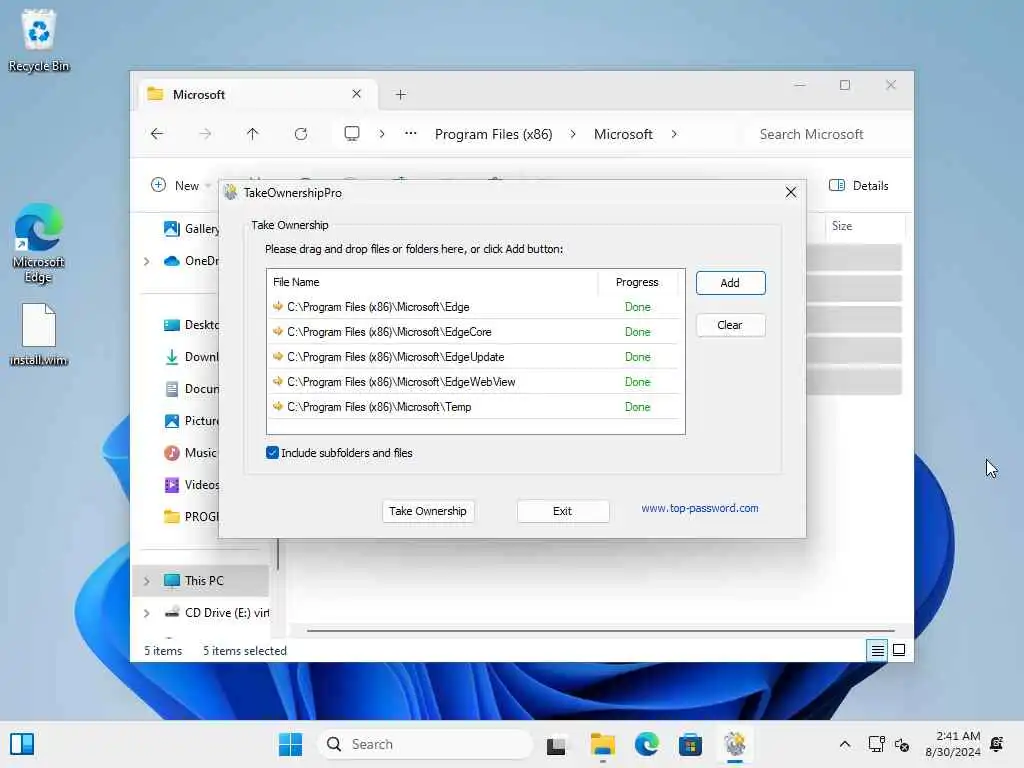
Task: Open Pictures in navigation pane
Action: click(191, 421)
